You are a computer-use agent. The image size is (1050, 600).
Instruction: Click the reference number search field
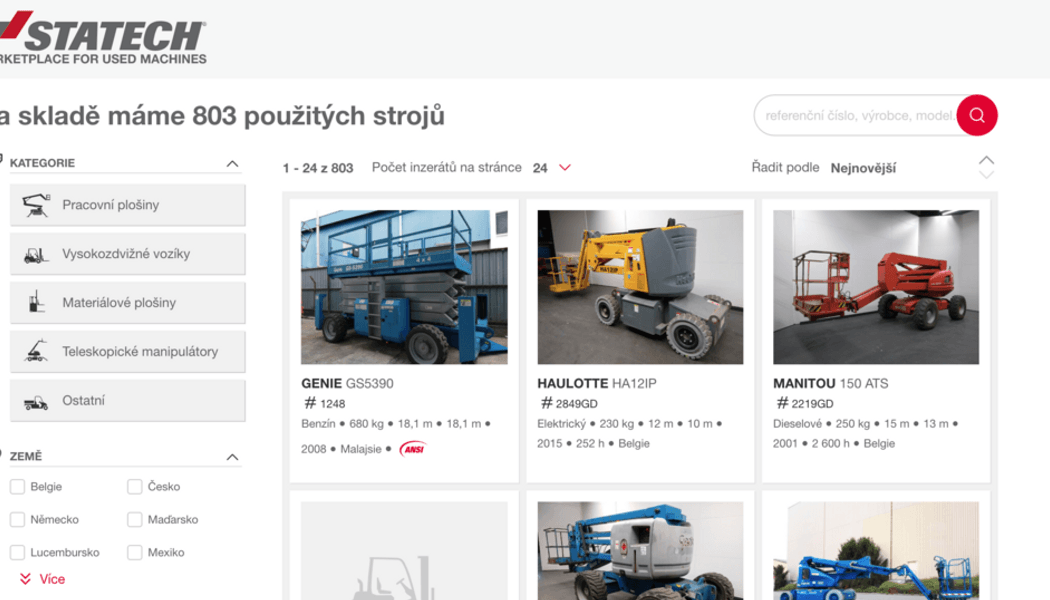[x=856, y=115]
